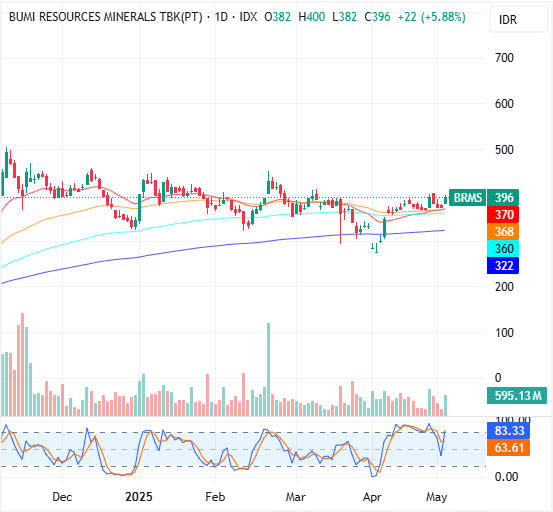Click the Apr date axis label
This screenshot has width=553, height=512.
coord(372,497)
